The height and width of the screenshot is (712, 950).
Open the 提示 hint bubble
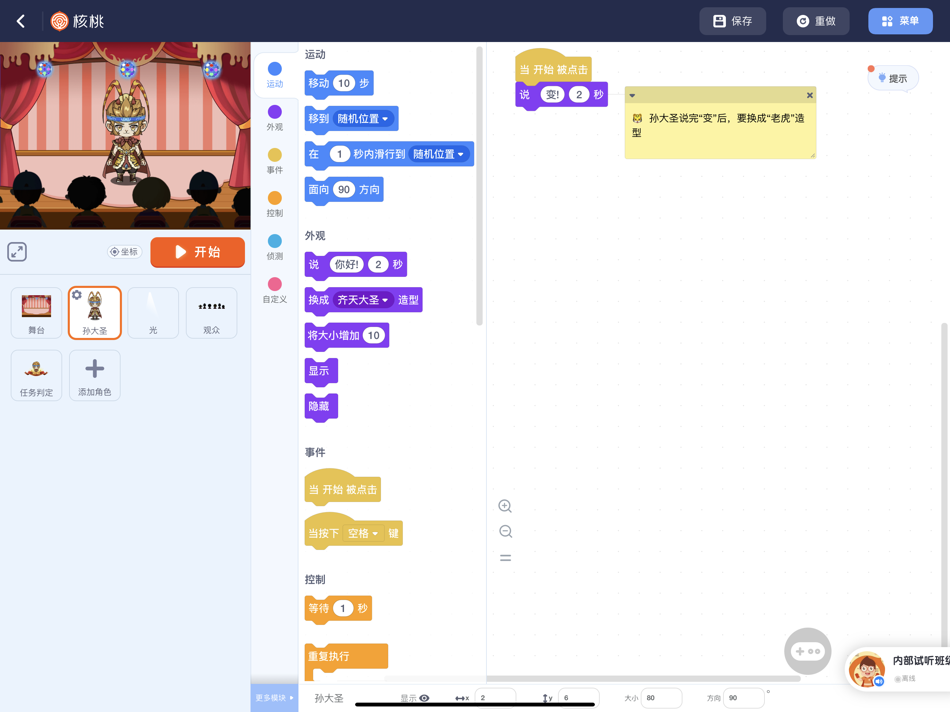(x=892, y=78)
